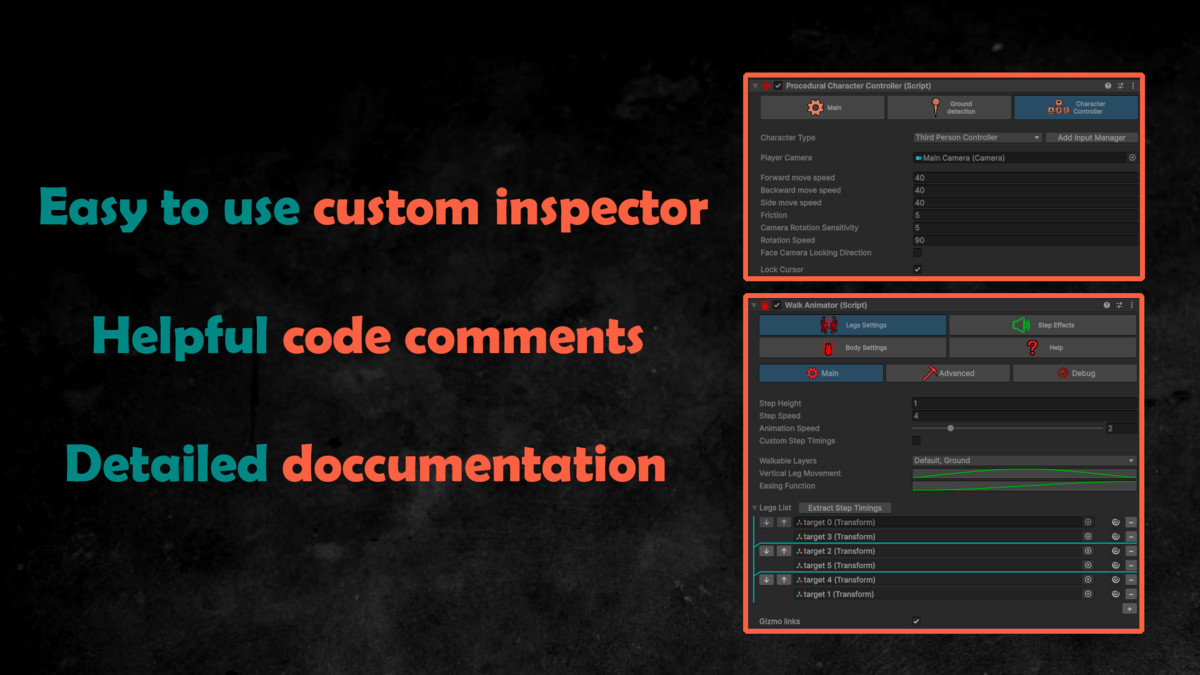Open presets icon in Walk Animator header
The image size is (1200, 675).
click(1120, 305)
